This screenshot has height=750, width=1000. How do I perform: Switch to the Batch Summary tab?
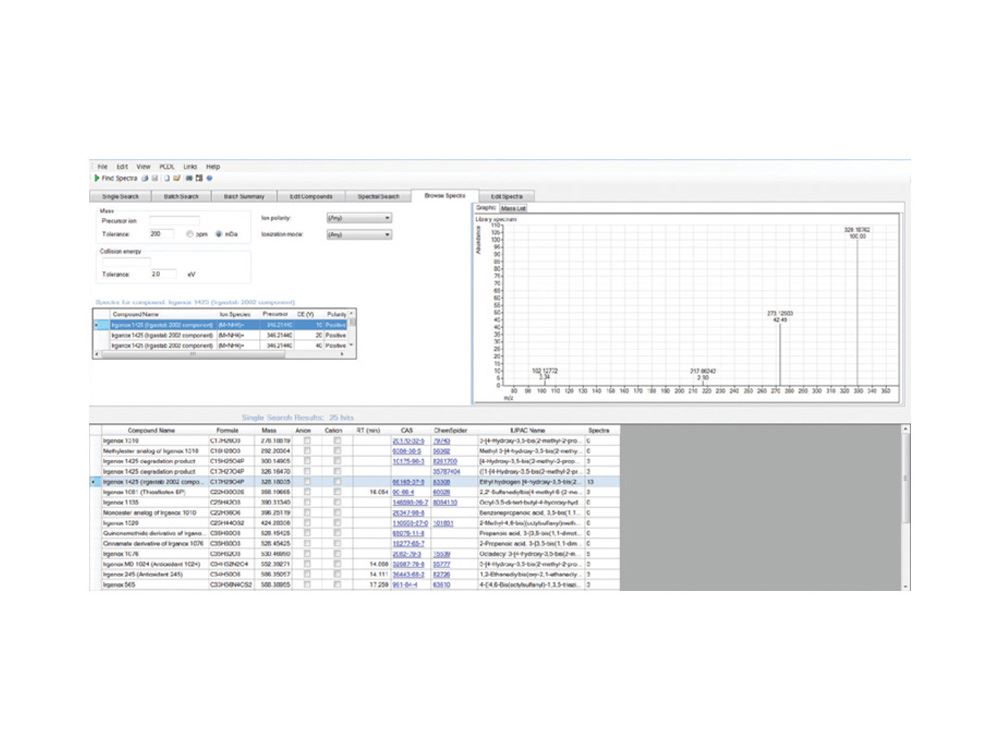click(242, 195)
